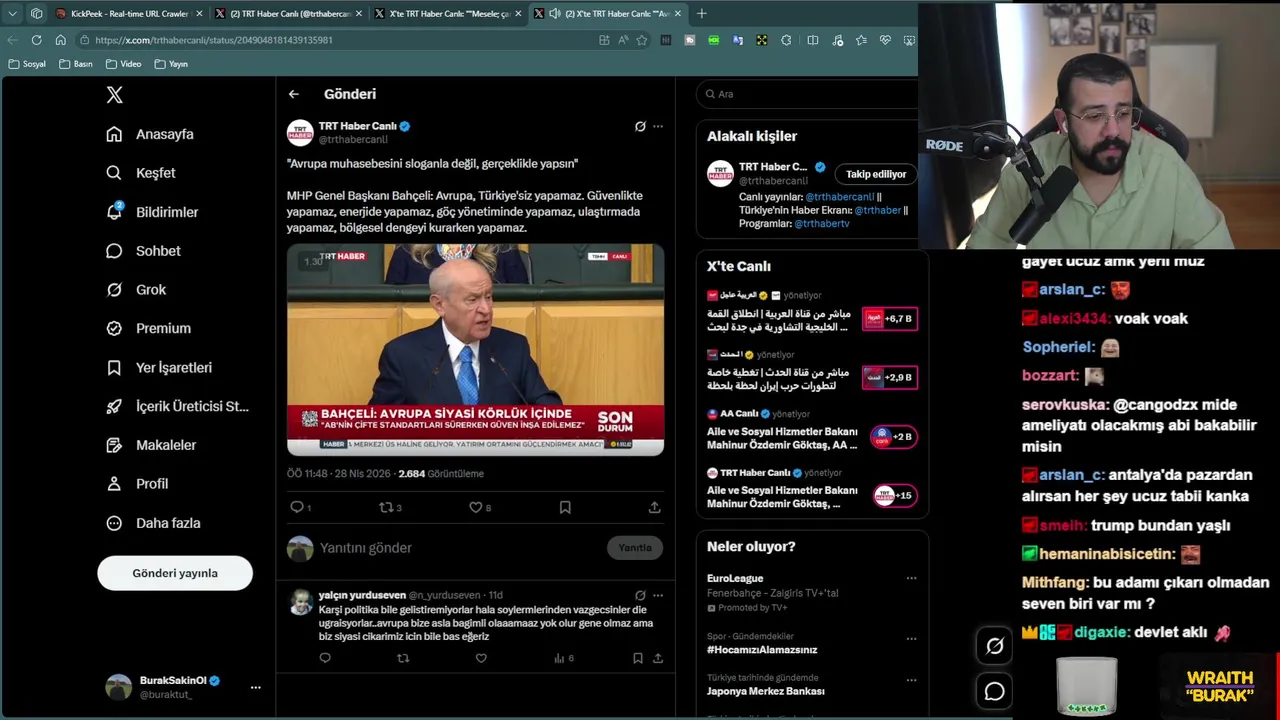Open Grok from the sidebar

137,290
